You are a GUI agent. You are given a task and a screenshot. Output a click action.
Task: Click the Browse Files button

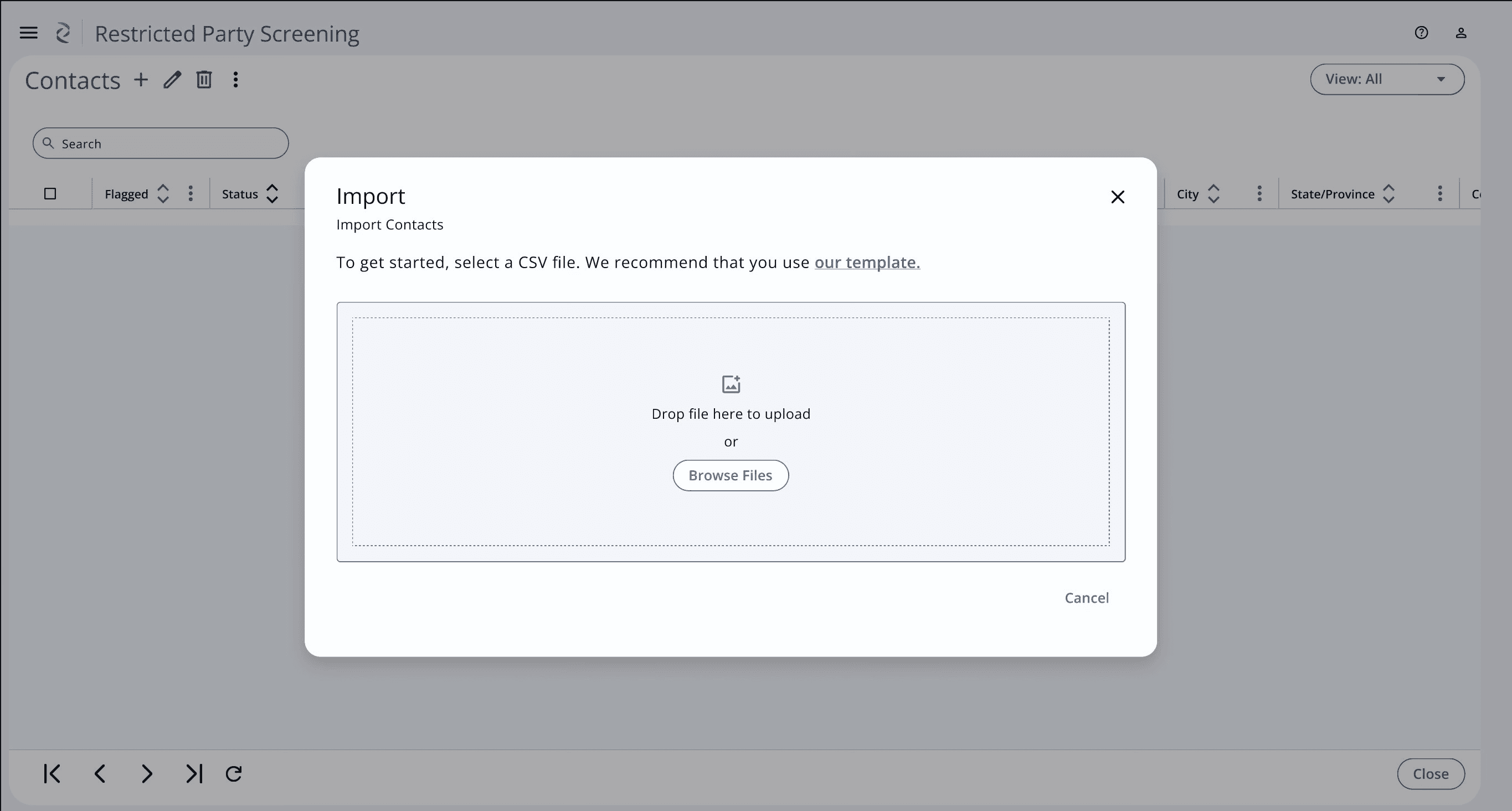pyautogui.click(x=730, y=475)
